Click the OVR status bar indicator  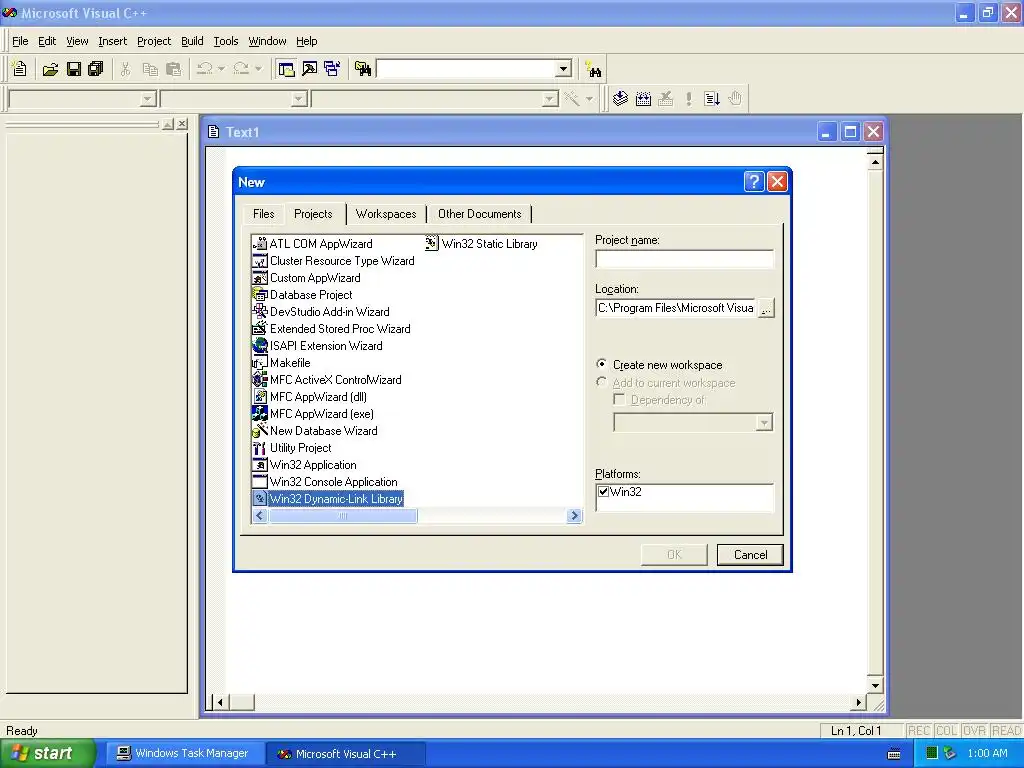tap(974, 731)
